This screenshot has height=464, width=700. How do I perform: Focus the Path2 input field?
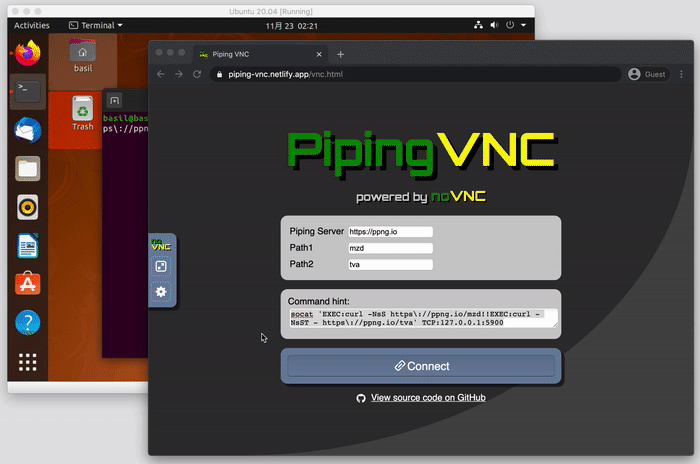(390, 264)
